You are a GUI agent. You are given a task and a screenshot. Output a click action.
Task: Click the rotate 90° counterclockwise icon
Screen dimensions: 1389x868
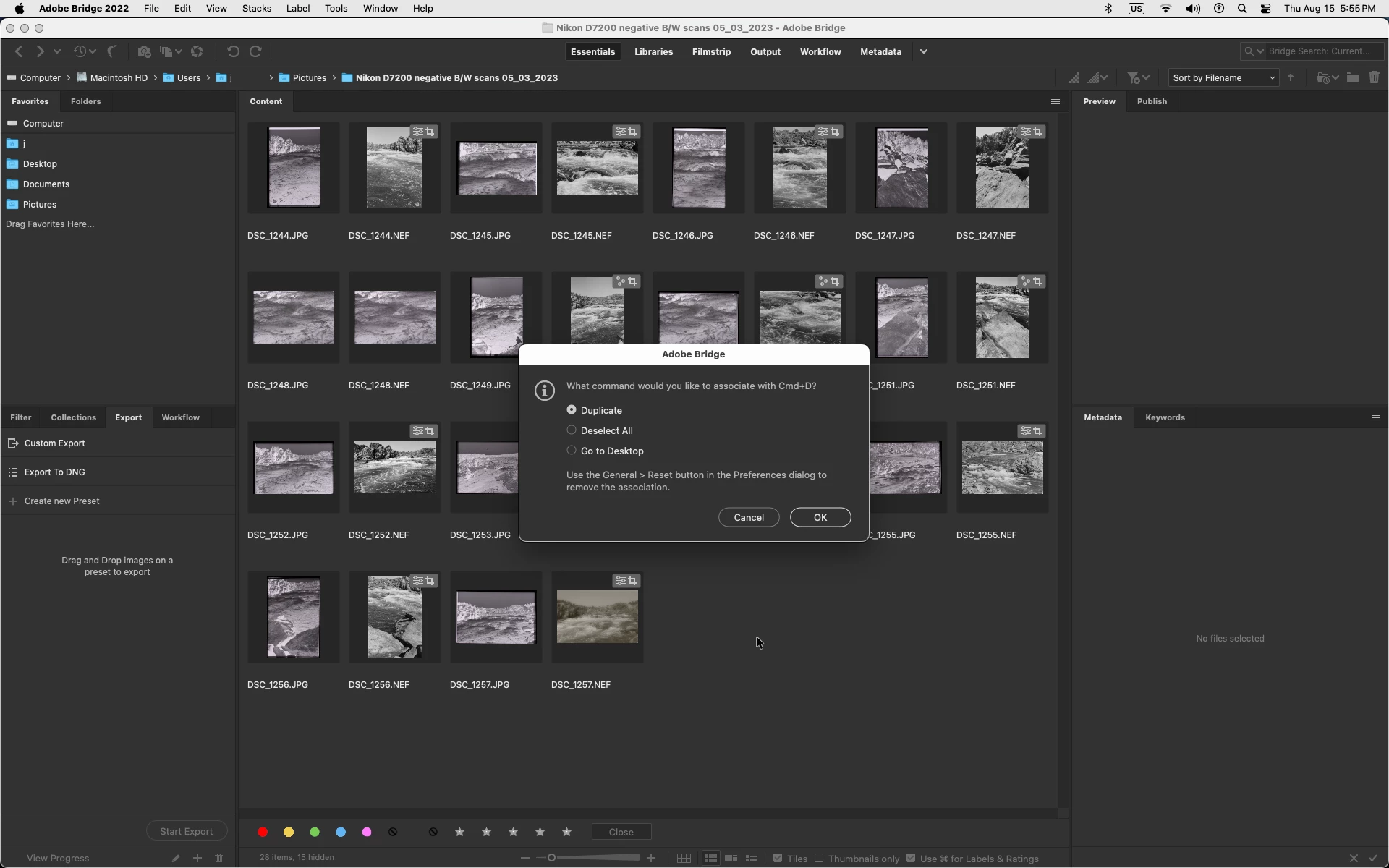[x=233, y=52]
